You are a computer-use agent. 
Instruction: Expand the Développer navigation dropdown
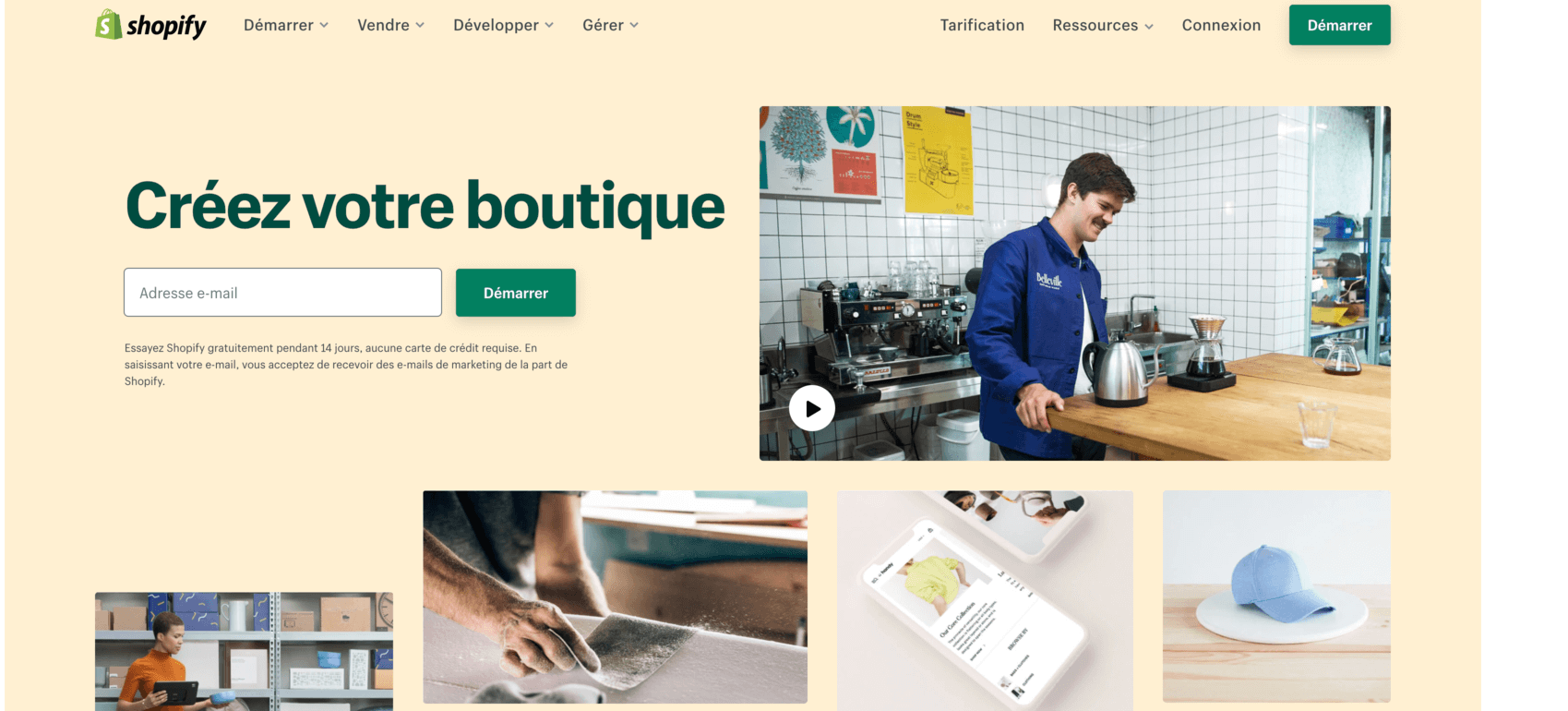(503, 25)
